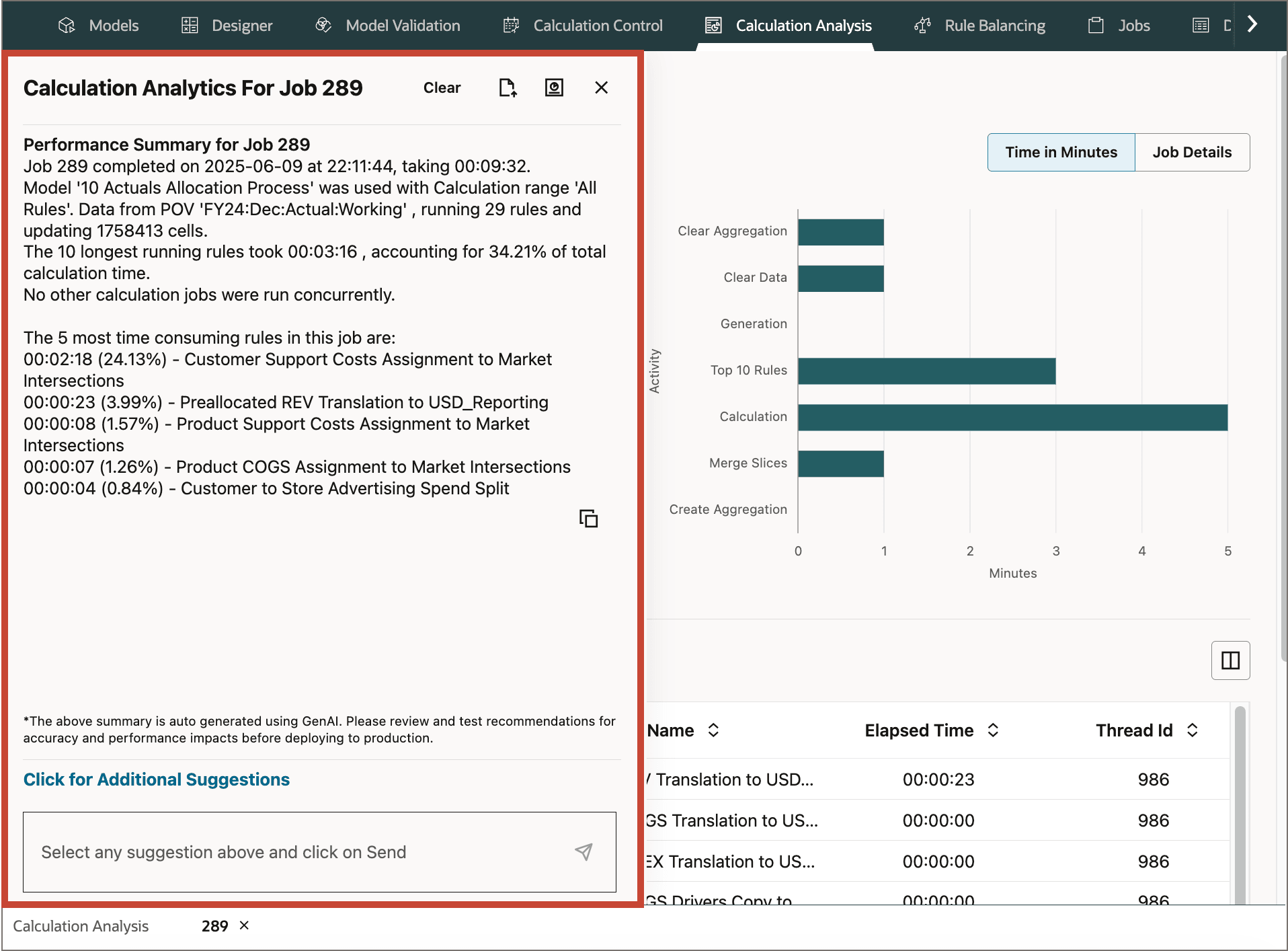The height and width of the screenshot is (951, 1288).
Task: Clear the calculation analytics summary
Action: pyautogui.click(x=442, y=88)
